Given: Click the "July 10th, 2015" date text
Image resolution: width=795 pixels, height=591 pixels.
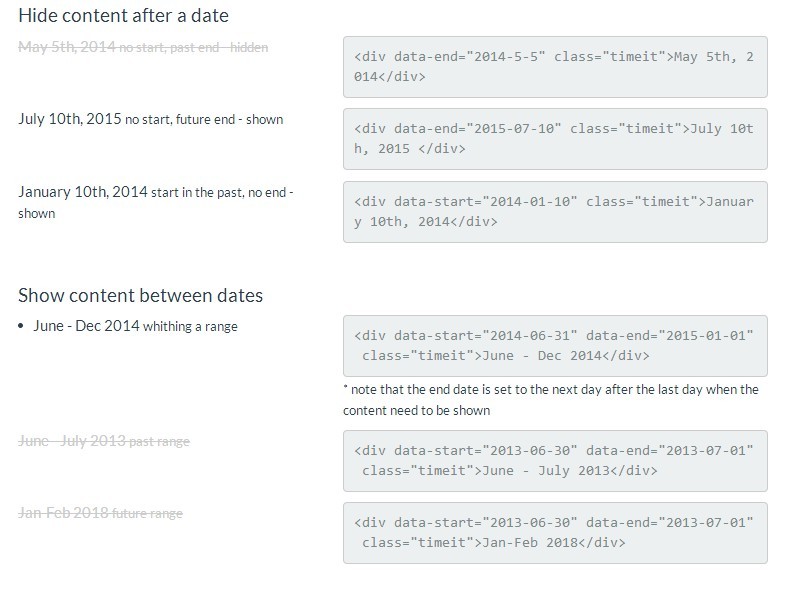Looking at the screenshot, I should (70, 119).
